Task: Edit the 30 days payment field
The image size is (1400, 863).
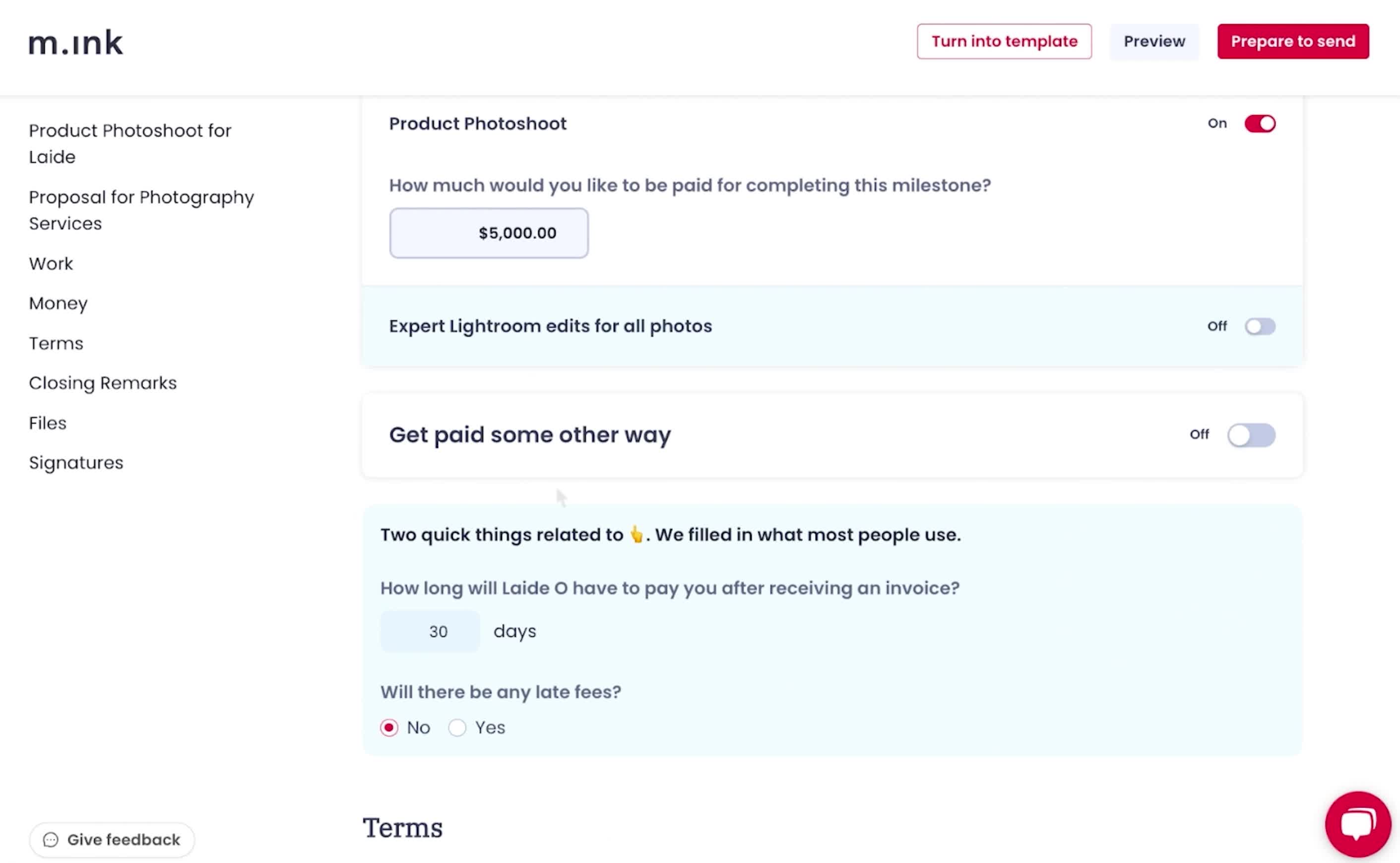Action: [430, 631]
